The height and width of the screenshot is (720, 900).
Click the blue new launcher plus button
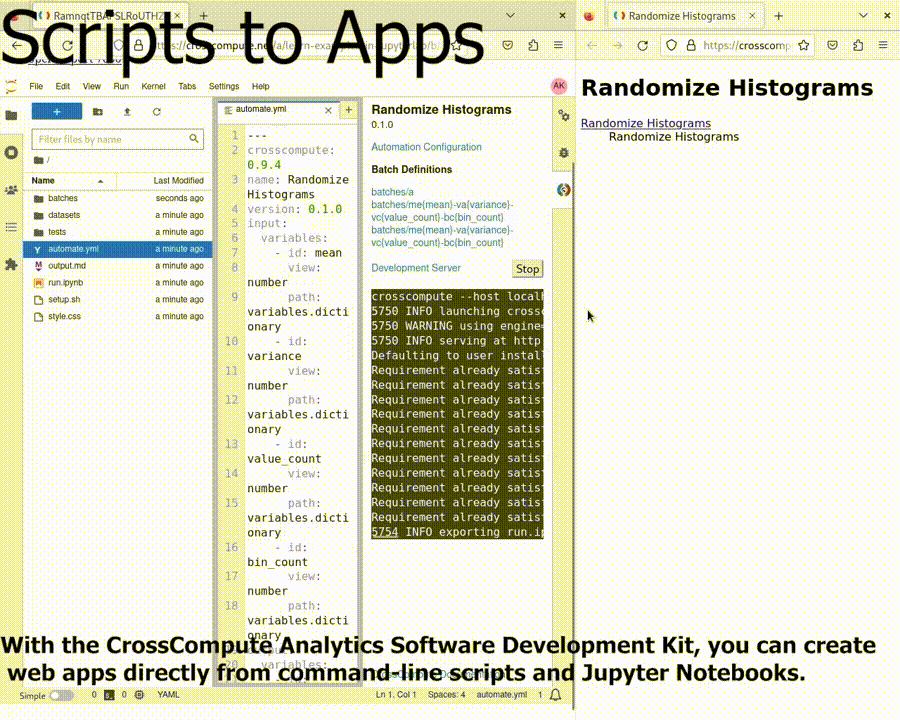pos(57,111)
